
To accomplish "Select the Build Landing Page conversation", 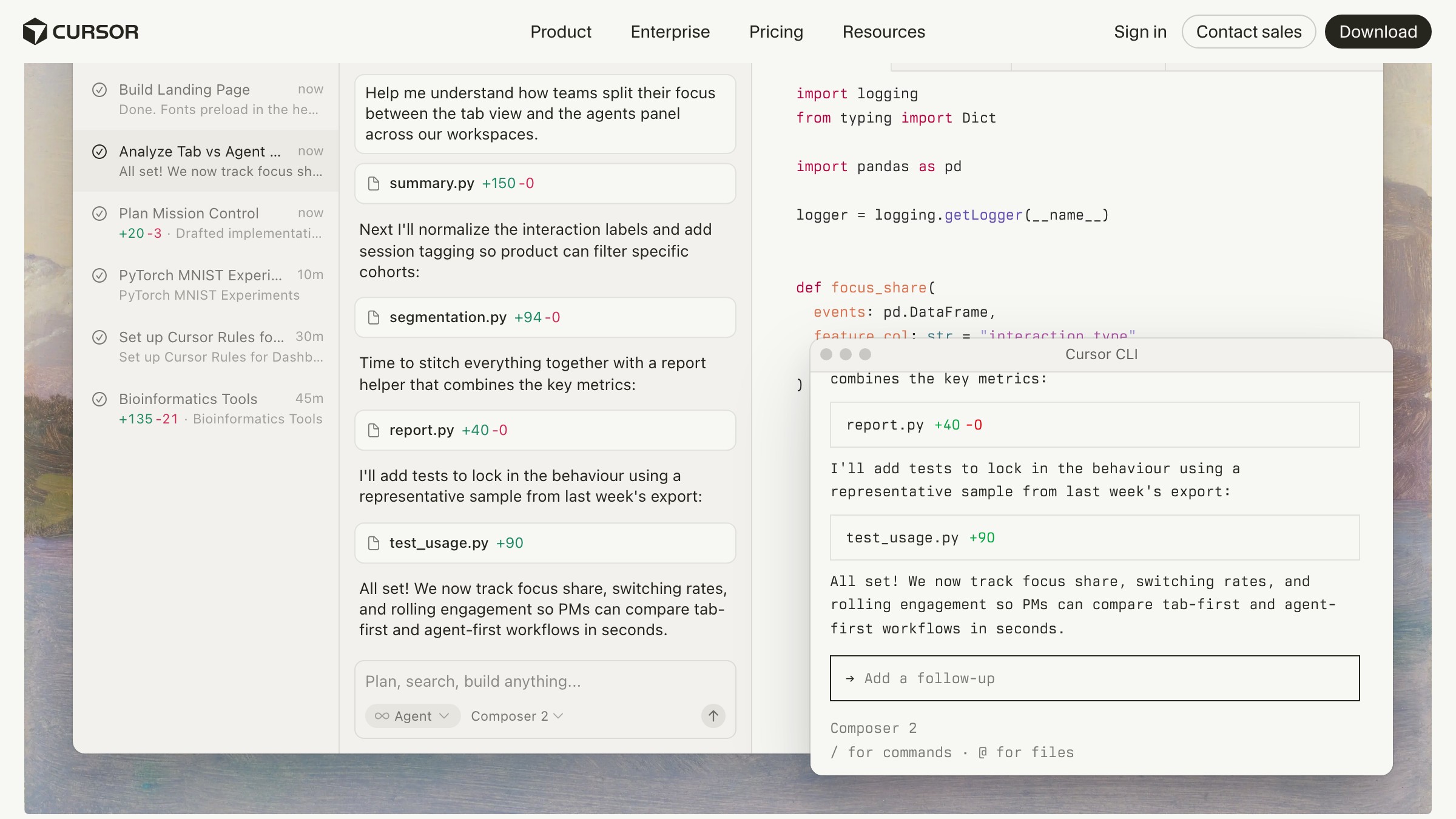I will coord(206,99).
